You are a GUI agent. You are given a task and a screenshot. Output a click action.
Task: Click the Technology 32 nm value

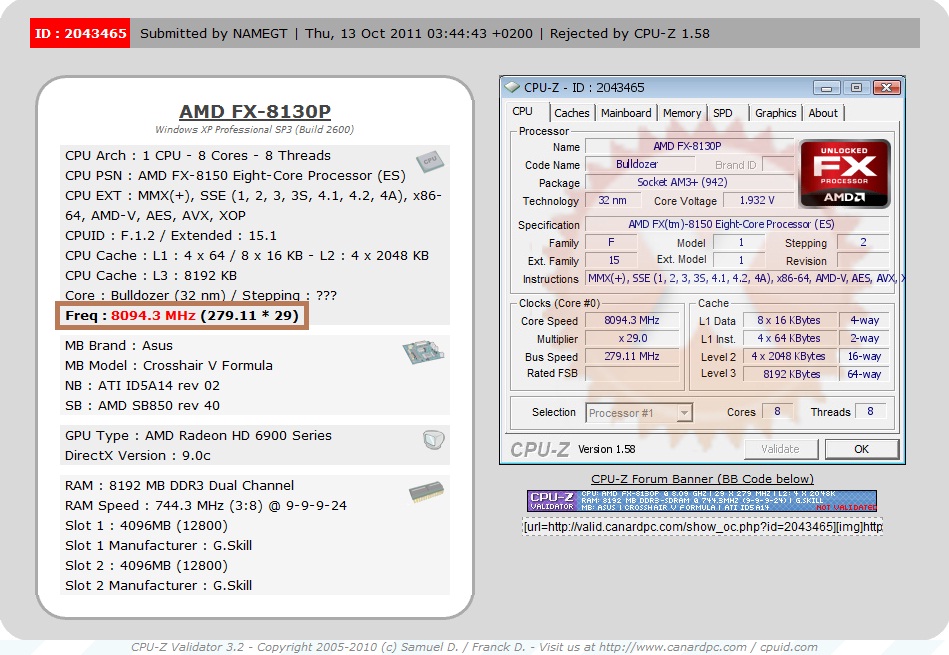point(612,200)
